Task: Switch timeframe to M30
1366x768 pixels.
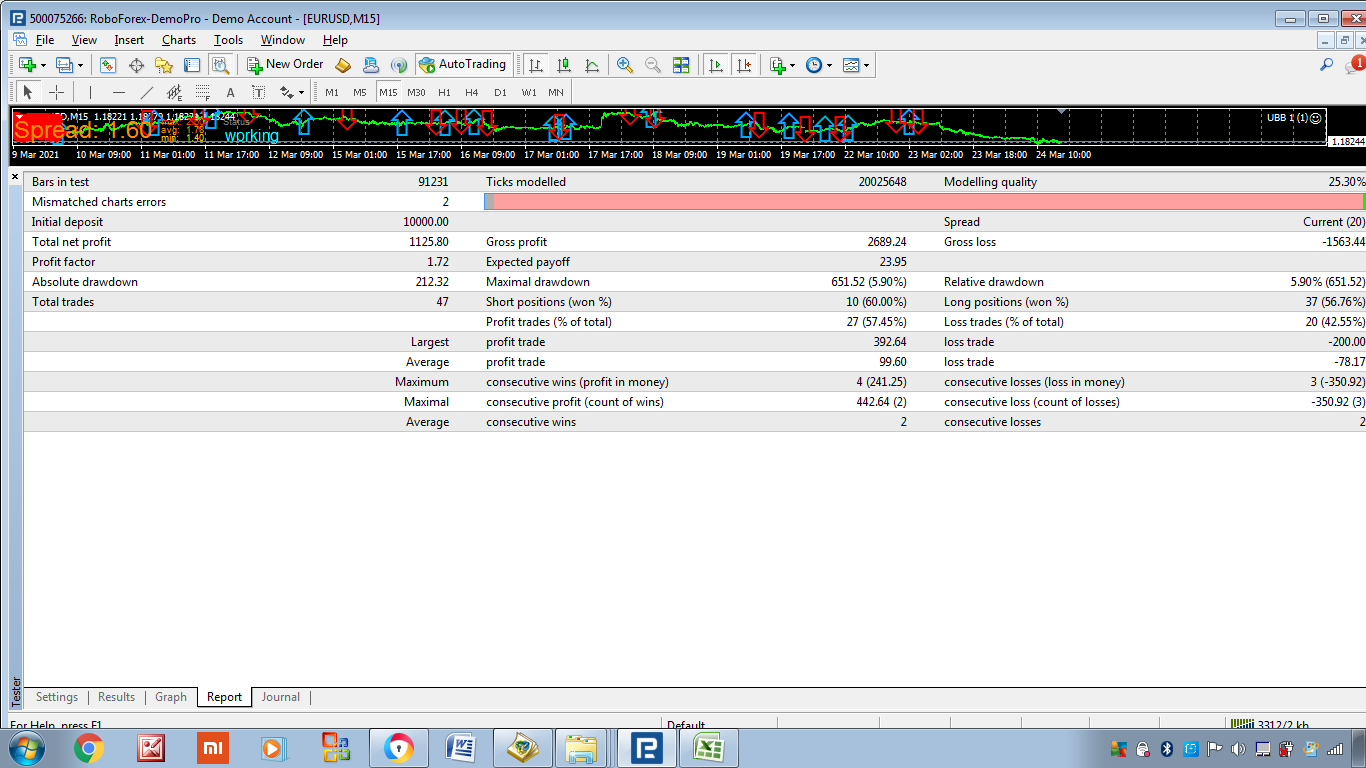Action: [x=416, y=93]
